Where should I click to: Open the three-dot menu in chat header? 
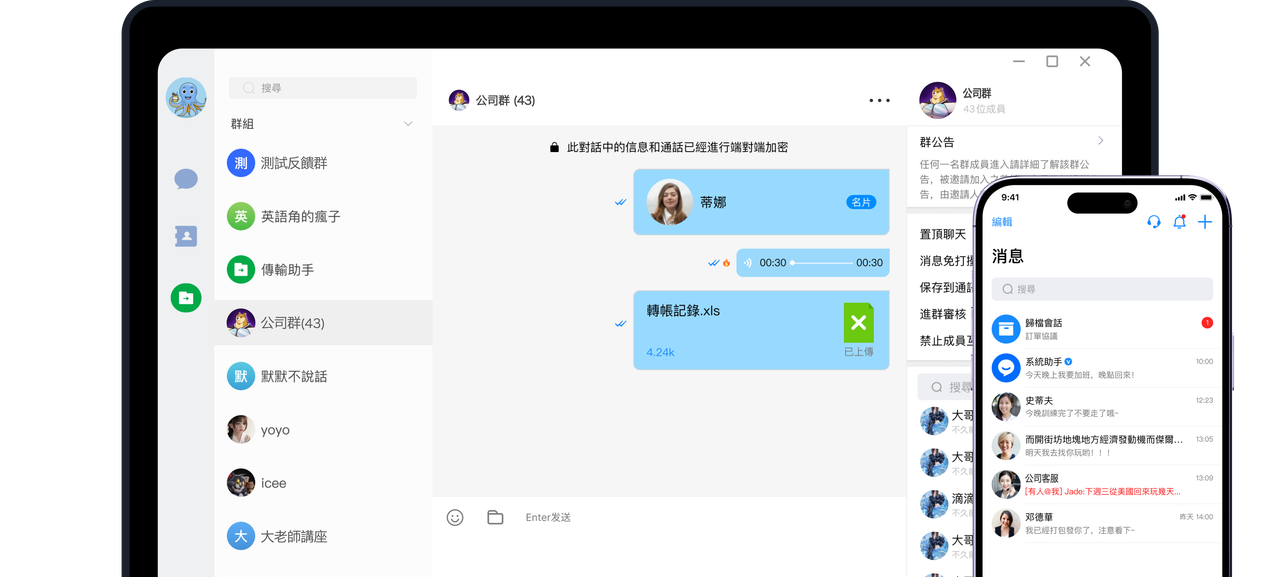coord(879,100)
